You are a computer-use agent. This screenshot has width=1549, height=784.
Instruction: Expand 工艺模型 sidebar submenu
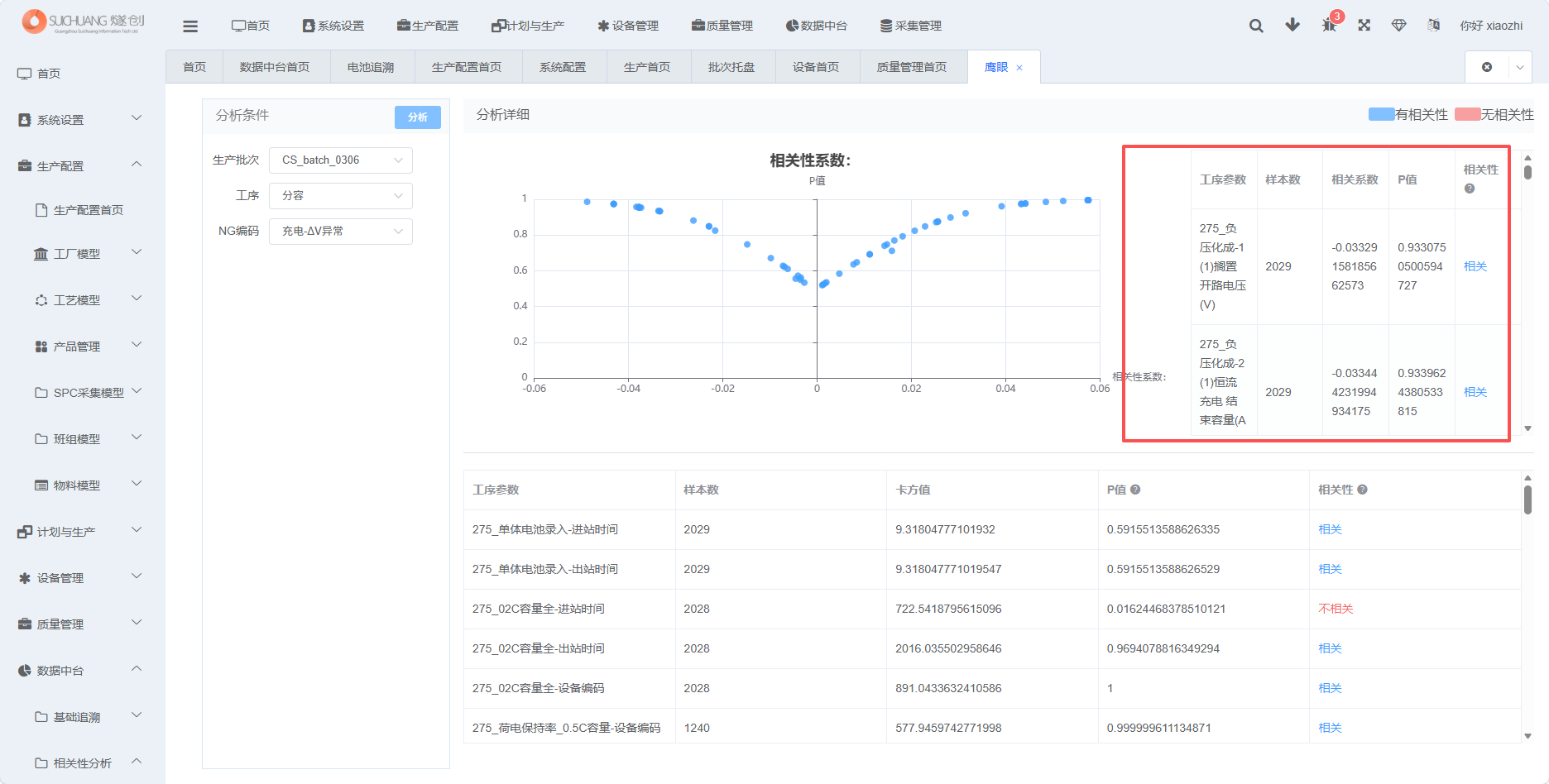point(83,300)
